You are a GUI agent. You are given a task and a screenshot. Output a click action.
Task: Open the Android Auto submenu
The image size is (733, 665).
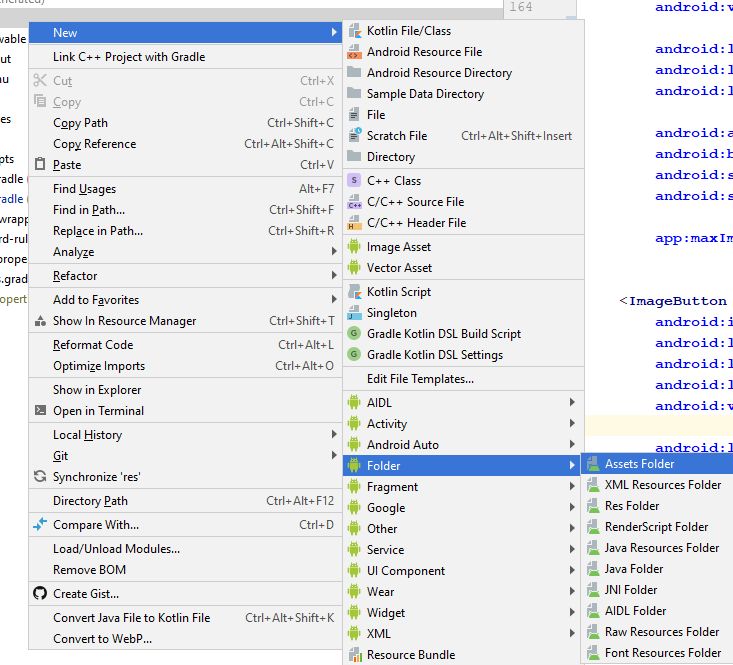coord(464,444)
